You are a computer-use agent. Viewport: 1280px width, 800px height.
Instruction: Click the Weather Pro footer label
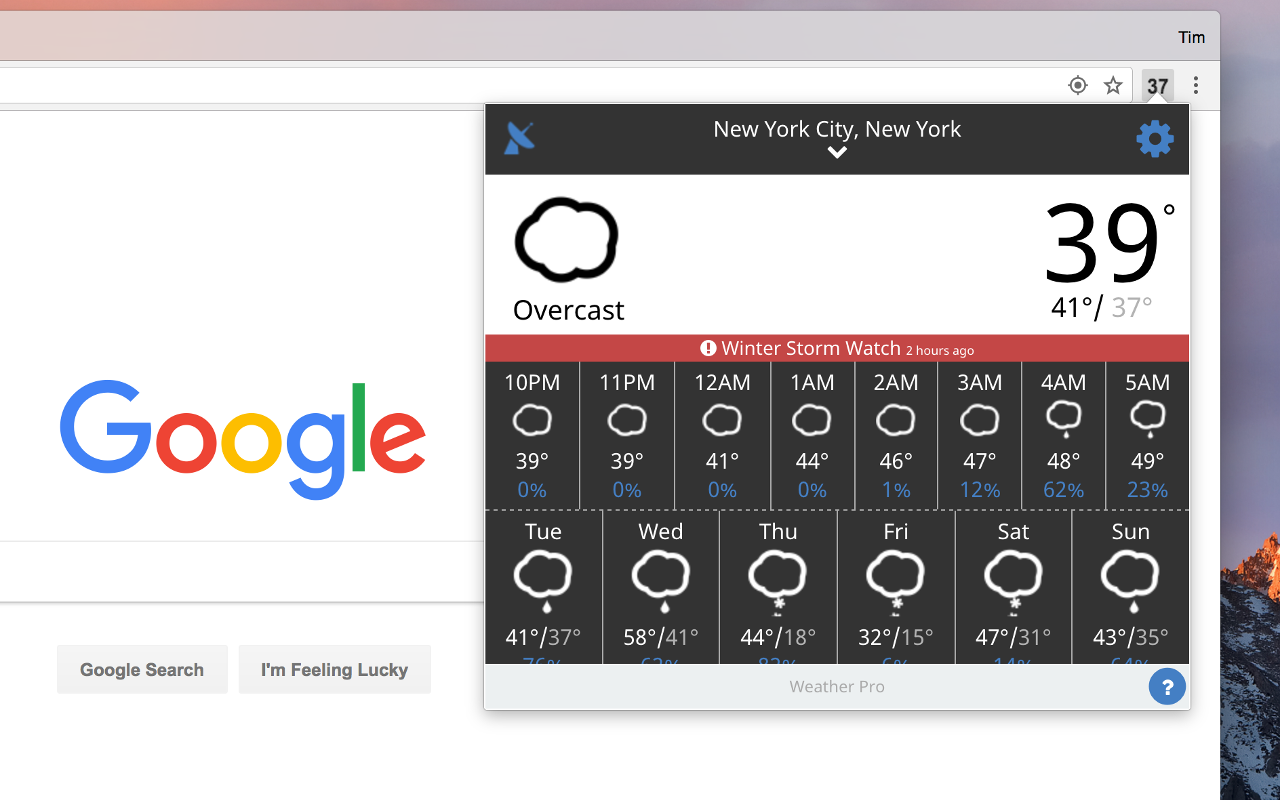(x=837, y=687)
